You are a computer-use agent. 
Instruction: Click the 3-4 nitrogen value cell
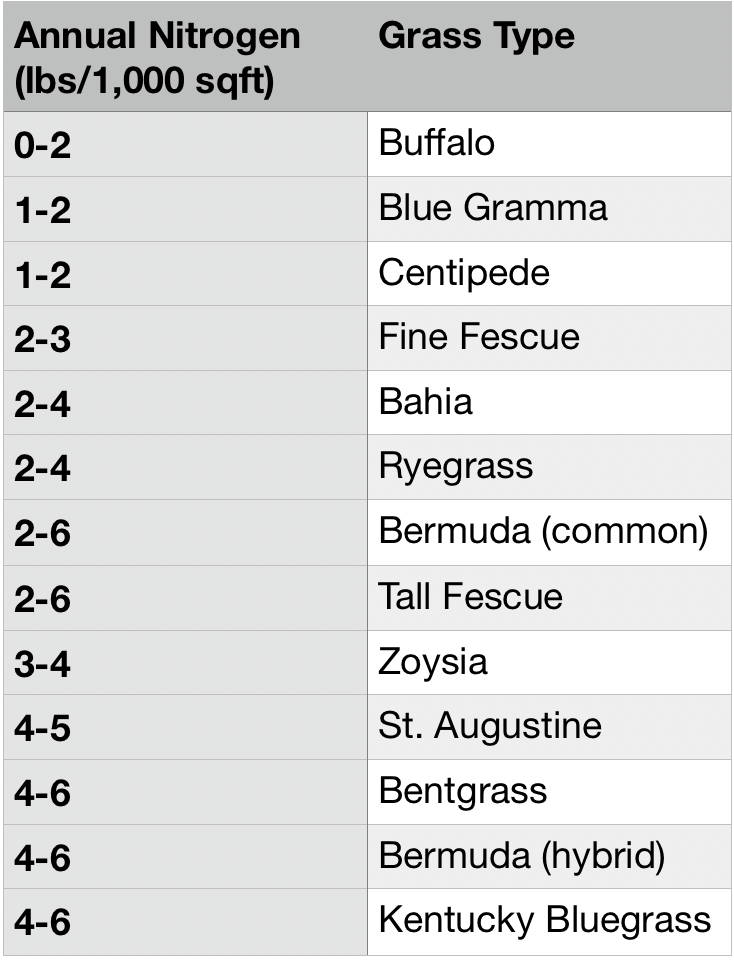click(185, 662)
